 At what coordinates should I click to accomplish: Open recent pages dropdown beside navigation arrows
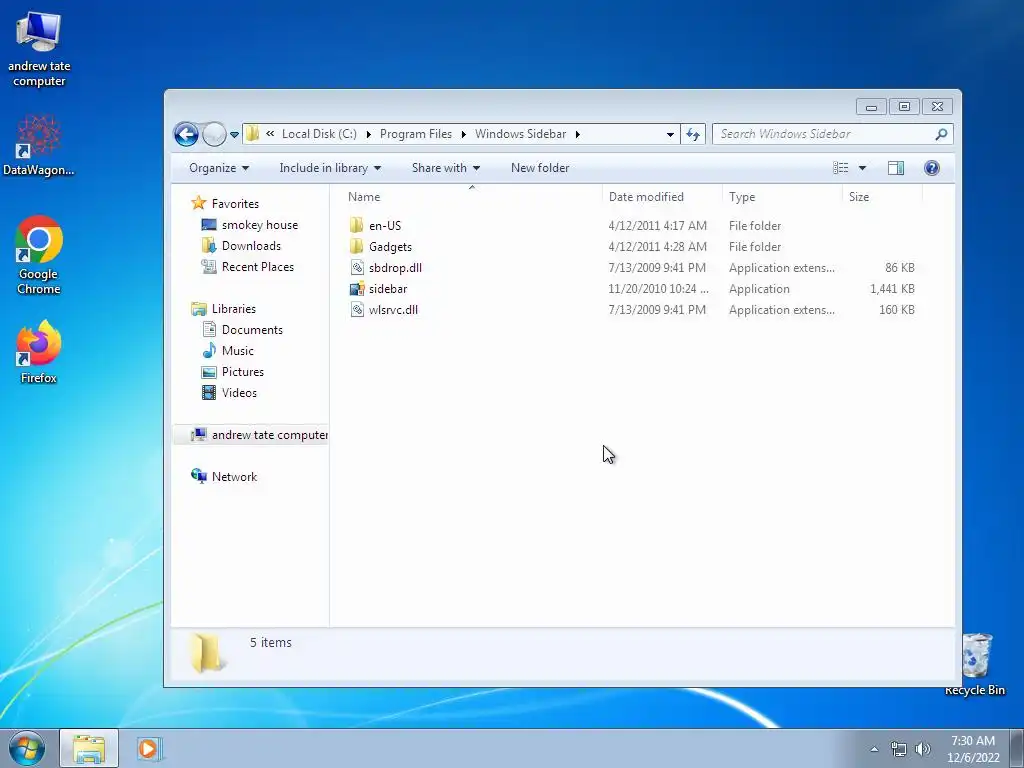click(234, 135)
